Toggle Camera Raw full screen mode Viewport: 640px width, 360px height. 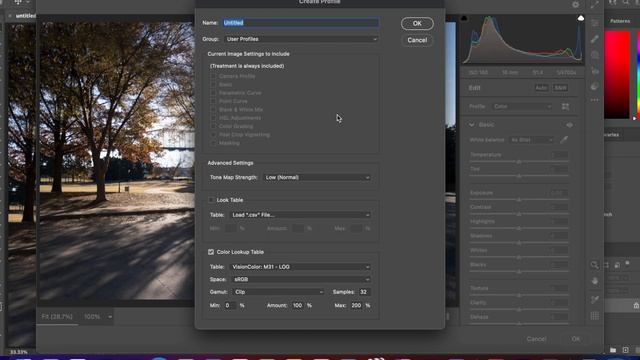[595, 4]
